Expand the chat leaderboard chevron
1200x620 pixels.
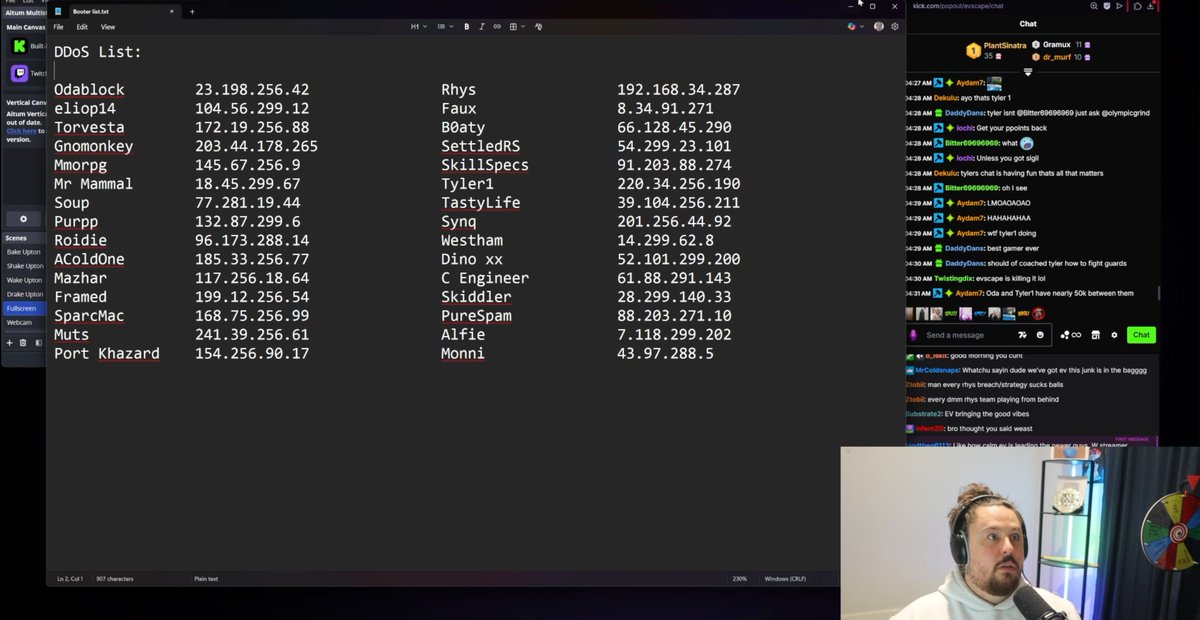1028,72
